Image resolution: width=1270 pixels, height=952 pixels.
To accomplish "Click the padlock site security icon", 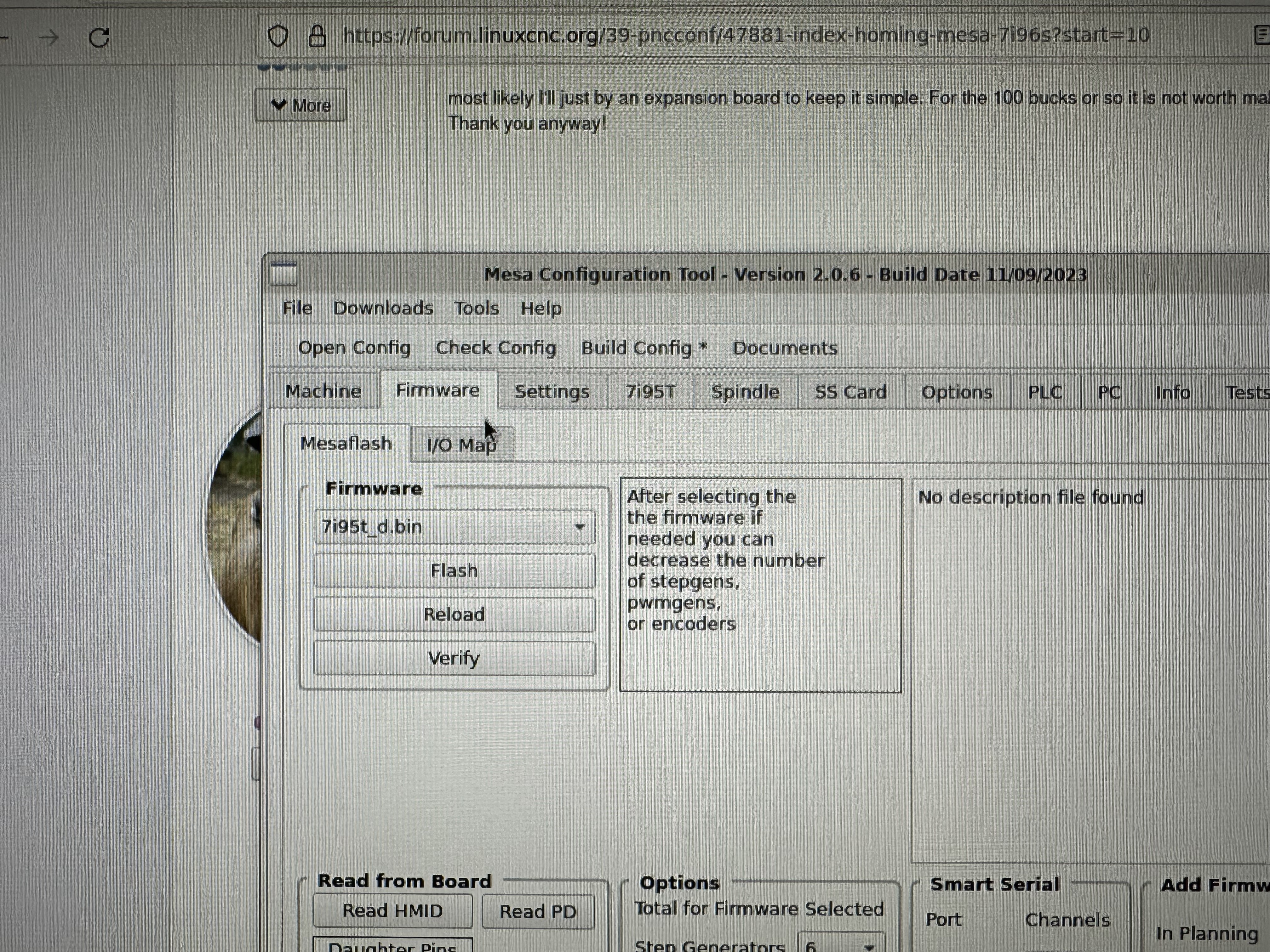I will tap(317, 36).
